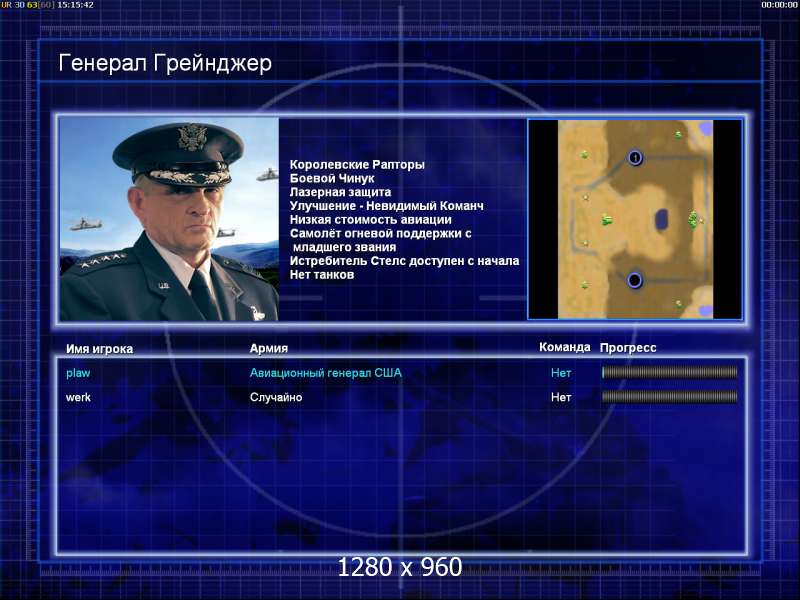The width and height of the screenshot is (800, 600).
Task: Click the 00:00:00 timer readout
Action: tap(779, 5)
